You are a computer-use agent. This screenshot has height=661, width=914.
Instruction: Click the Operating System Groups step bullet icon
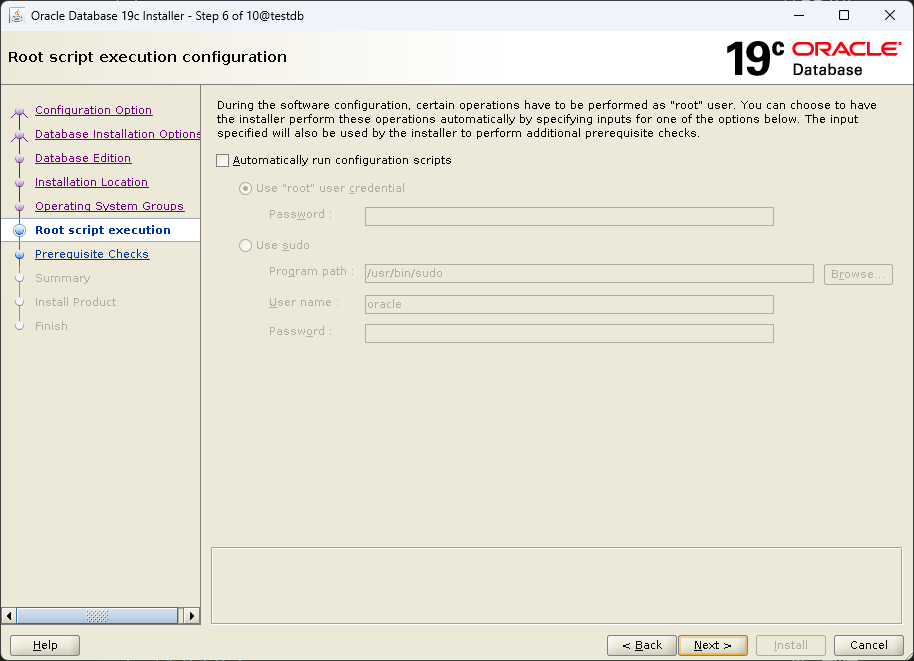pos(20,206)
